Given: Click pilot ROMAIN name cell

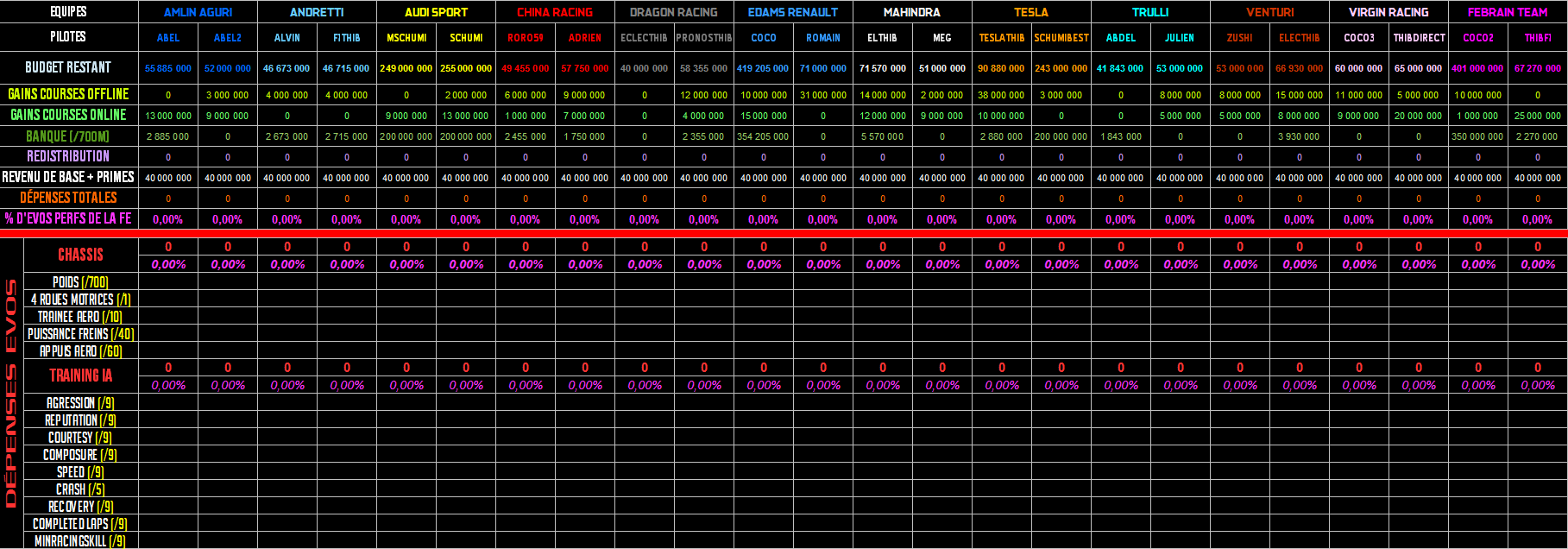Looking at the screenshot, I should 823,38.
